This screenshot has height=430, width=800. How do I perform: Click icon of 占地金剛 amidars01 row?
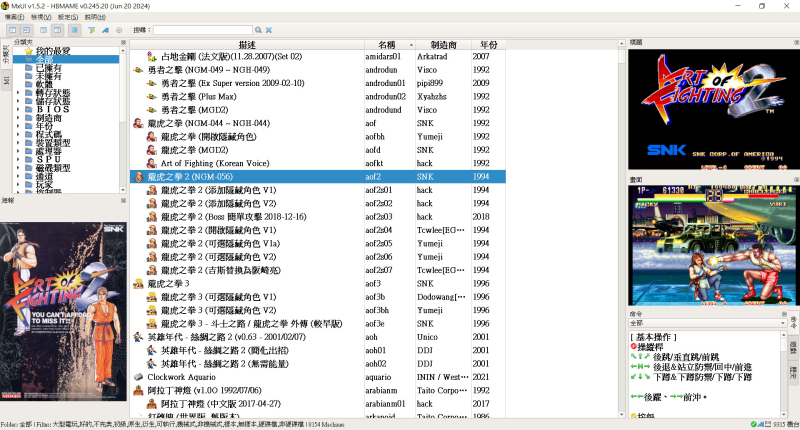(x=152, y=57)
